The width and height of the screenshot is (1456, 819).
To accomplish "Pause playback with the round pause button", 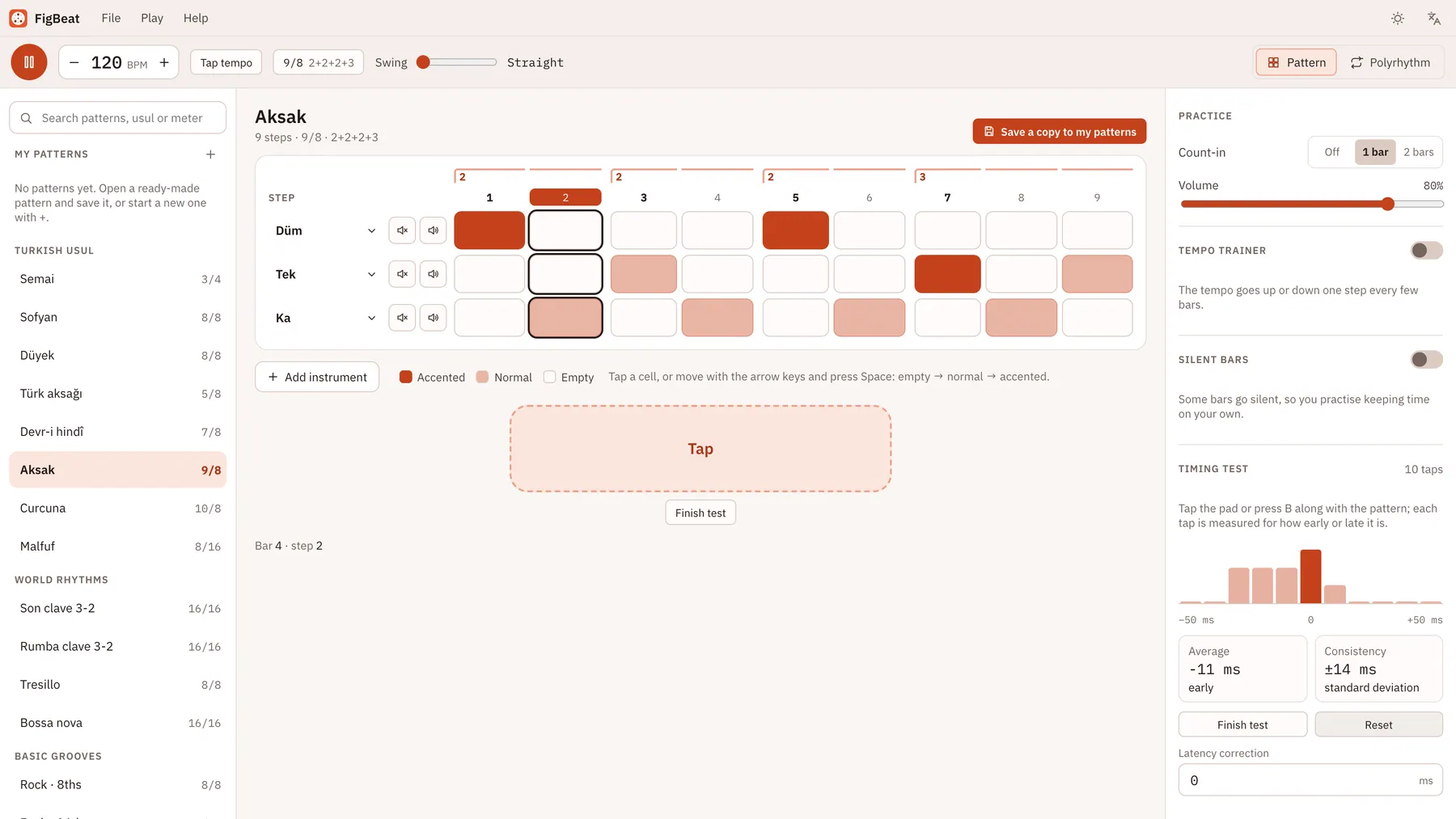I will [x=29, y=62].
